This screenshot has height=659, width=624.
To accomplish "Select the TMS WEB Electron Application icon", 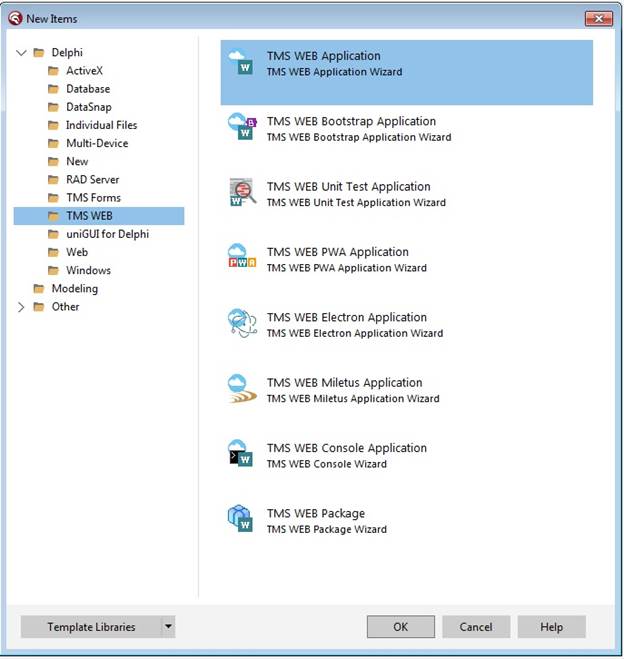I will [x=242, y=325].
